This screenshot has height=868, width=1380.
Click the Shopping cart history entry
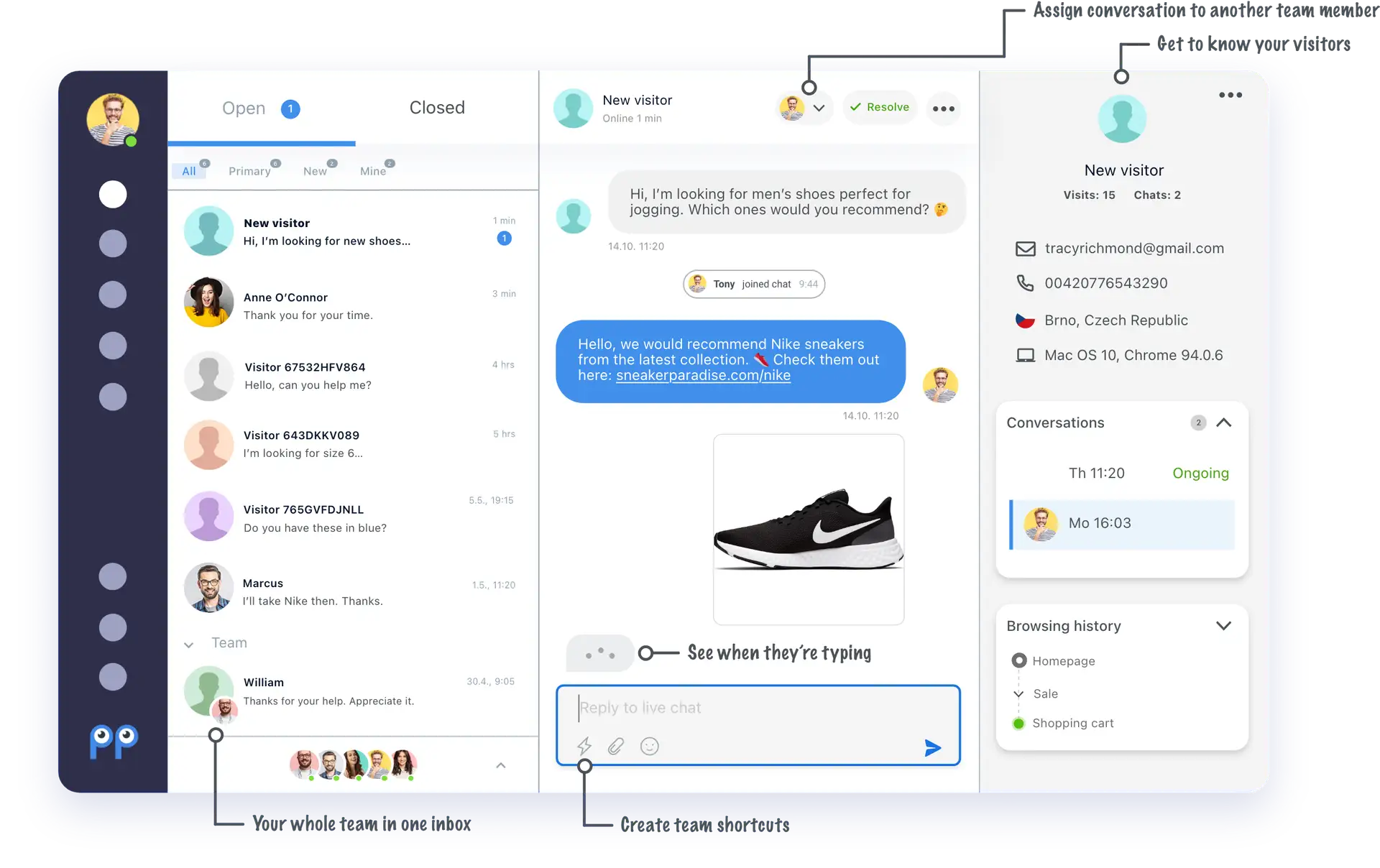pos(1073,724)
